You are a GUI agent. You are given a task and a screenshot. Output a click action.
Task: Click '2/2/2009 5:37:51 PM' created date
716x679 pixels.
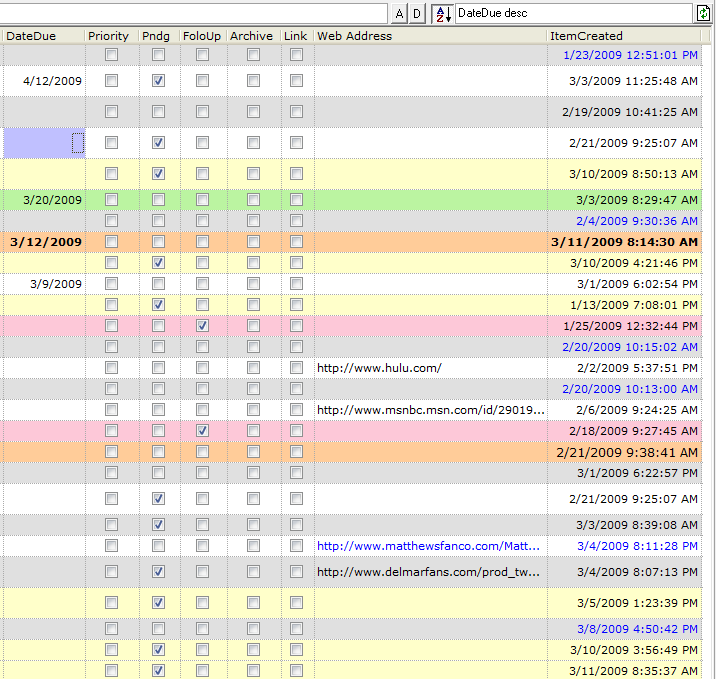(x=637, y=368)
